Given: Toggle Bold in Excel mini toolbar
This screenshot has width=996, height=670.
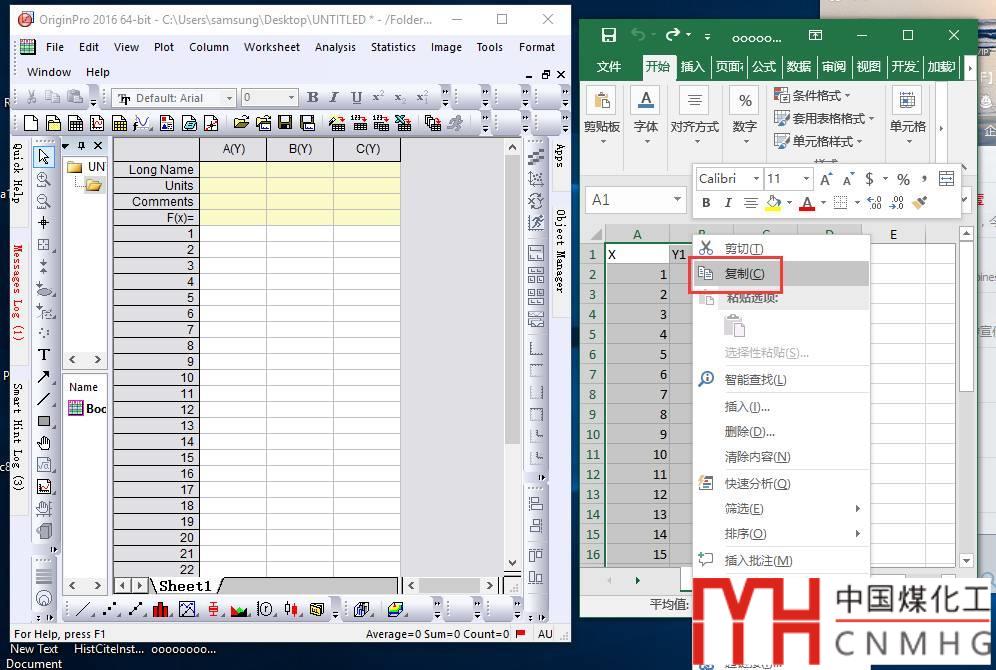Looking at the screenshot, I should (706, 203).
